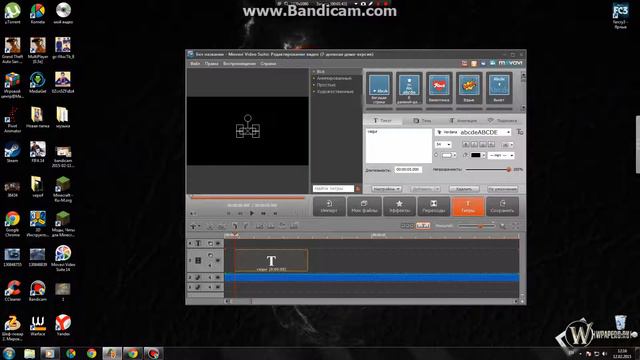Click the font settings icon beside font dropdown
This screenshot has height=360, width=640.
pos(520,132)
